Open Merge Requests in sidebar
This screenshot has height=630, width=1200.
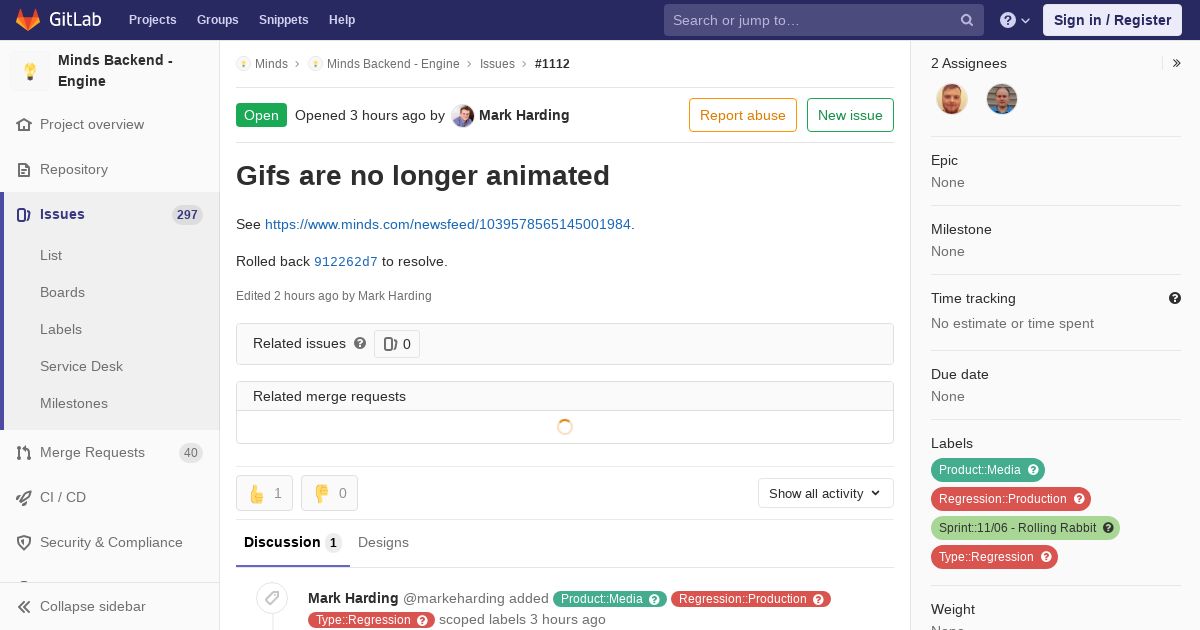coord(92,453)
